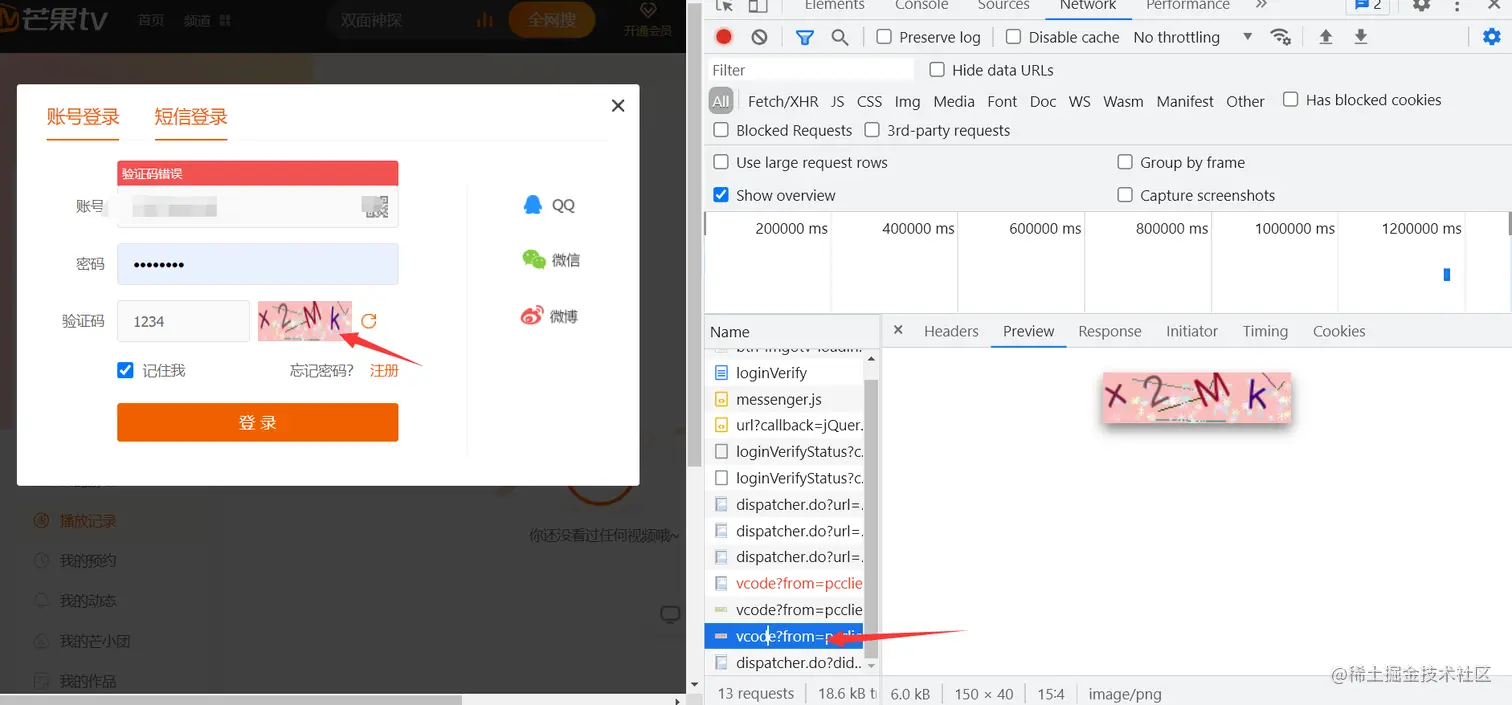This screenshot has width=1512, height=705.
Task: Check Hide data URLs
Action: tap(937, 70)
